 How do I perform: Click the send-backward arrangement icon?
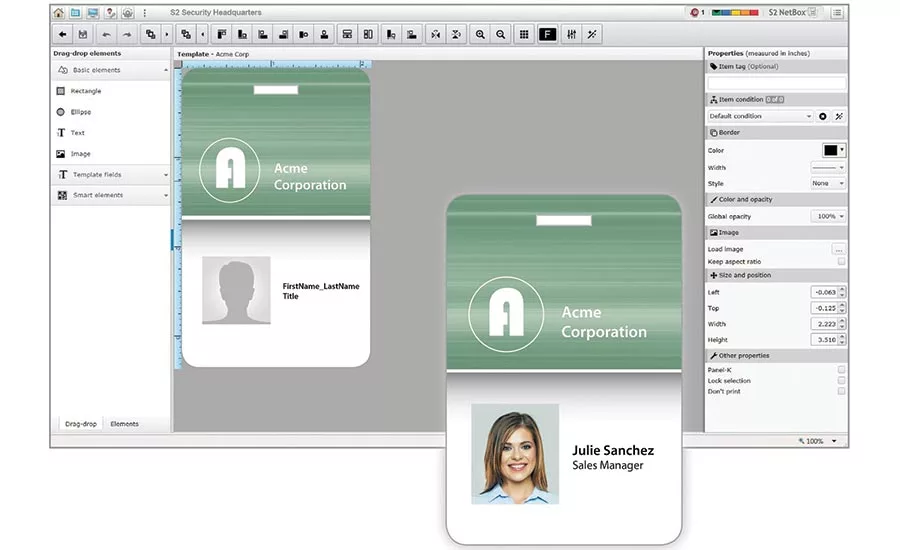(x=185, y=34)
